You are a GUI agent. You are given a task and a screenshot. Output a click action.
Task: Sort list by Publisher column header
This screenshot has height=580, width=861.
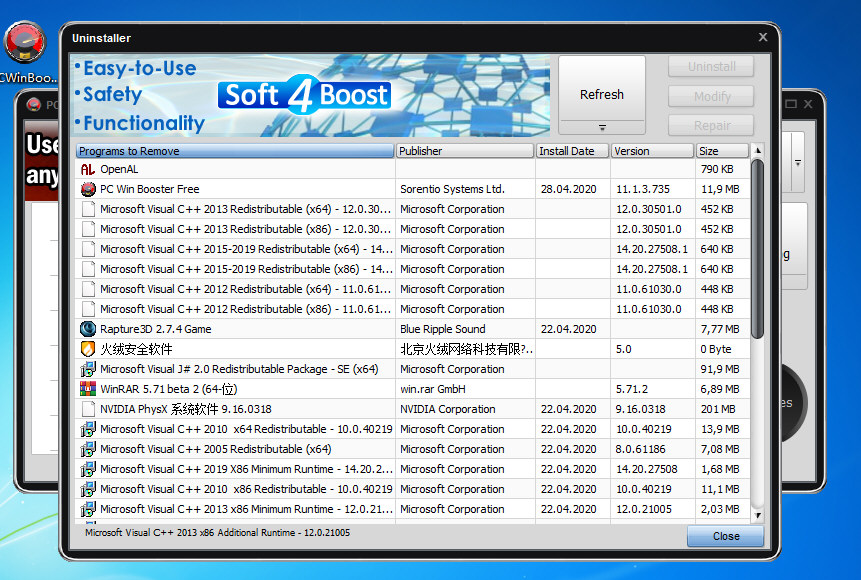pyautogui.click(x=465, y=151)
